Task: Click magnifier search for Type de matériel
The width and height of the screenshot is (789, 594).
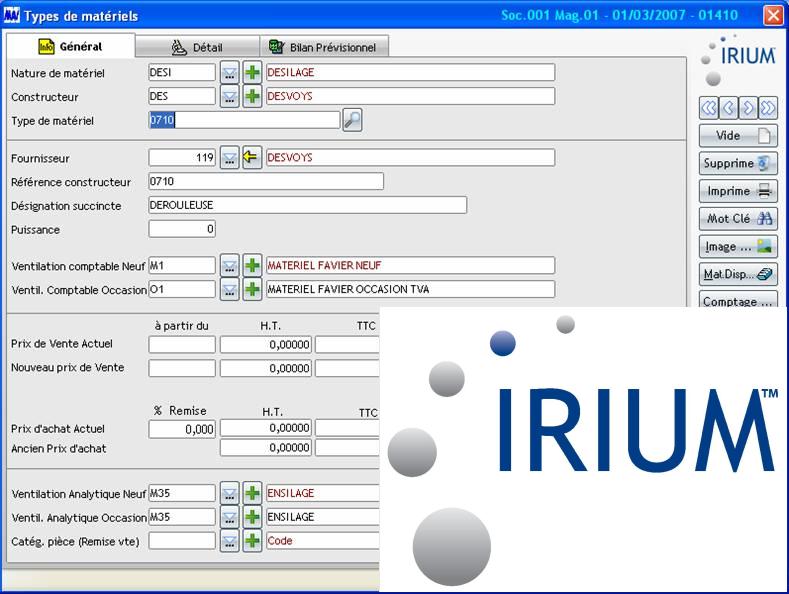Action: (352, 120)
